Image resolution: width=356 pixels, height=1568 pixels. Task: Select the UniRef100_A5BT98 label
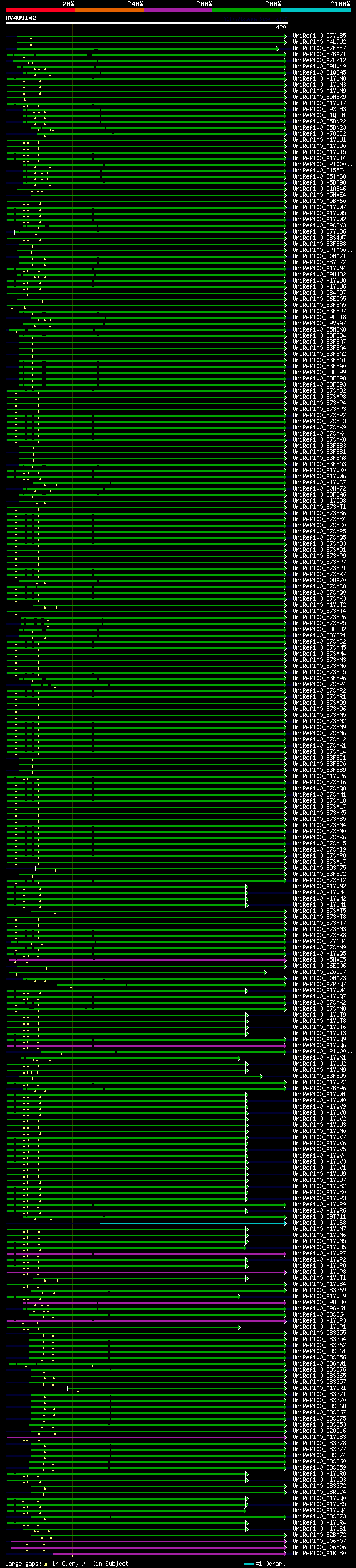click(x=319, y=182)
